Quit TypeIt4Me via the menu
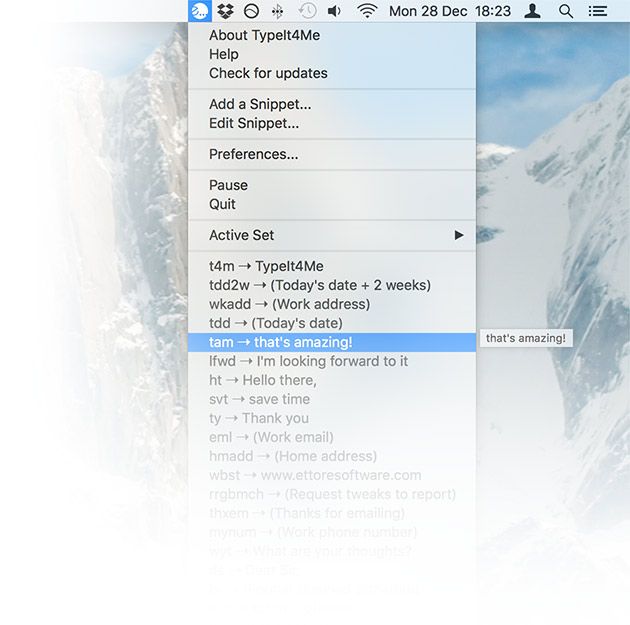This screenshot has height=625, width=630. coord(332,204)
